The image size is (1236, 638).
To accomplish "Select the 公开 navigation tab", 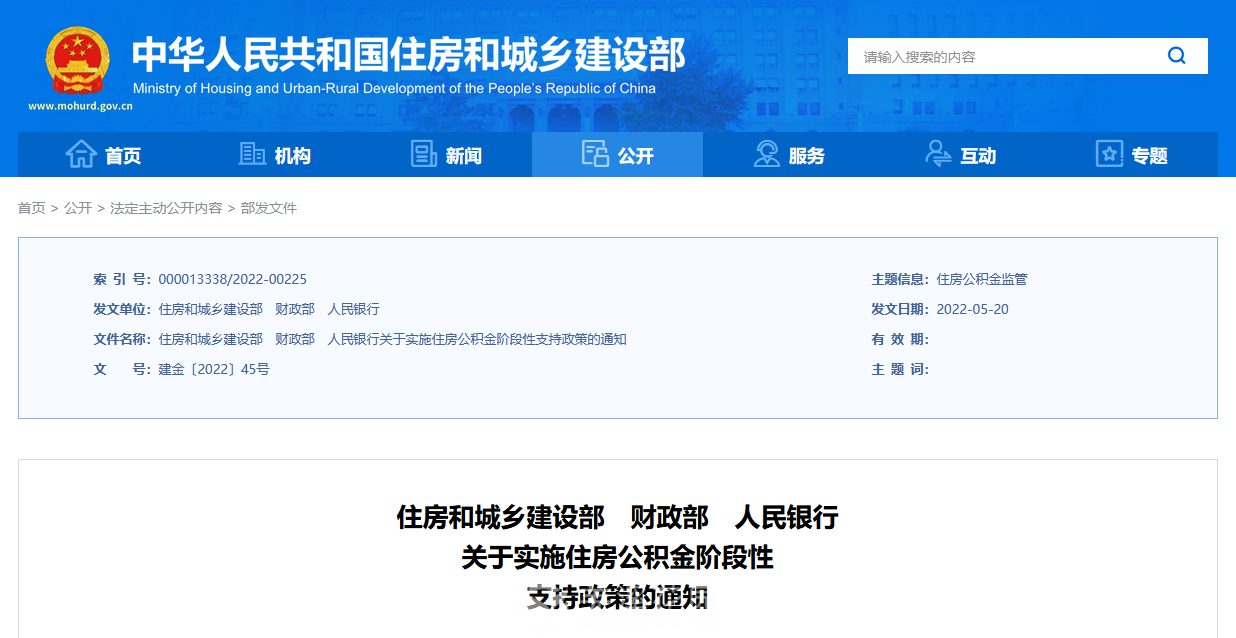I will pos(617,154).
